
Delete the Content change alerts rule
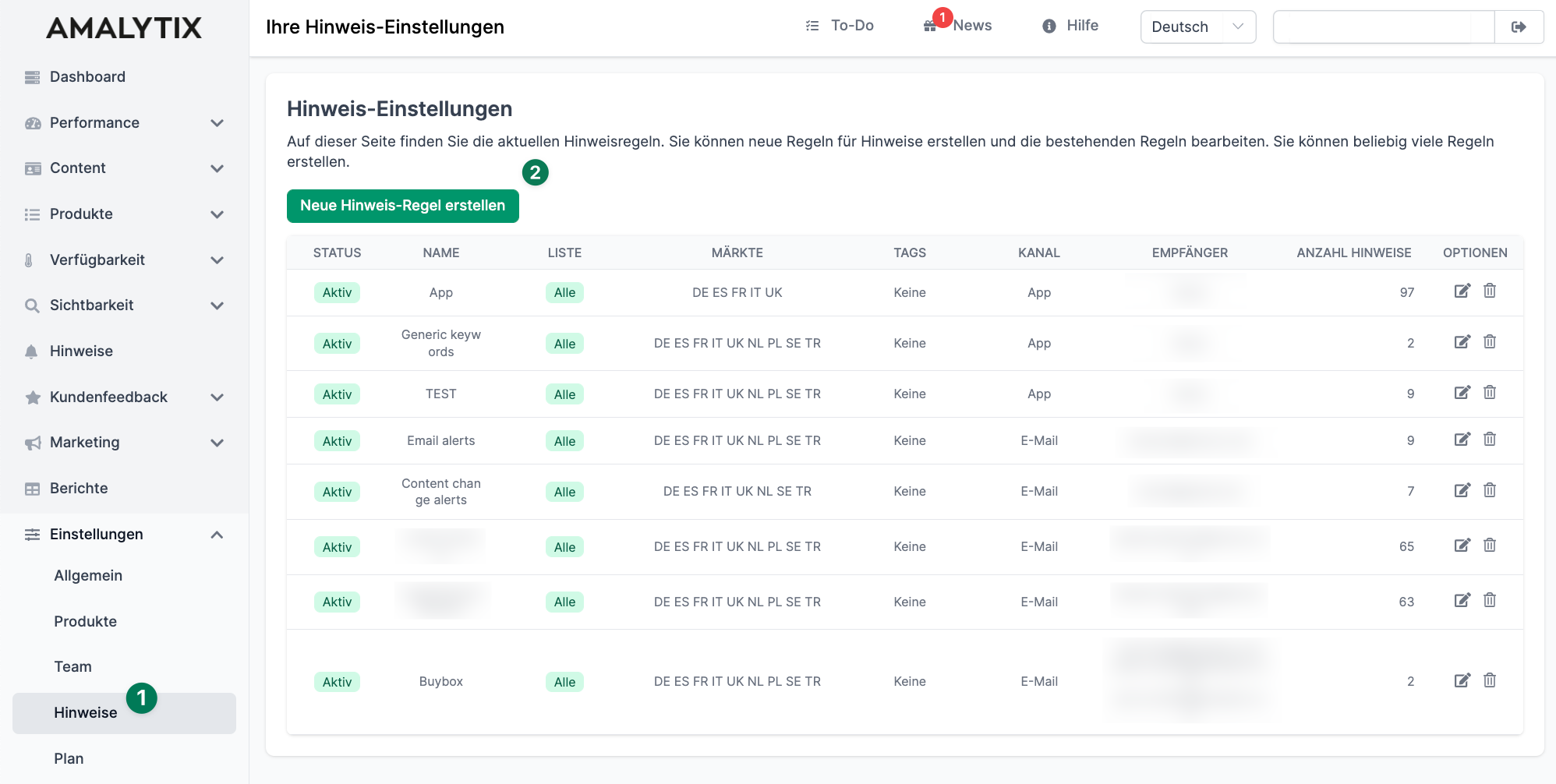coord(1489,490)
